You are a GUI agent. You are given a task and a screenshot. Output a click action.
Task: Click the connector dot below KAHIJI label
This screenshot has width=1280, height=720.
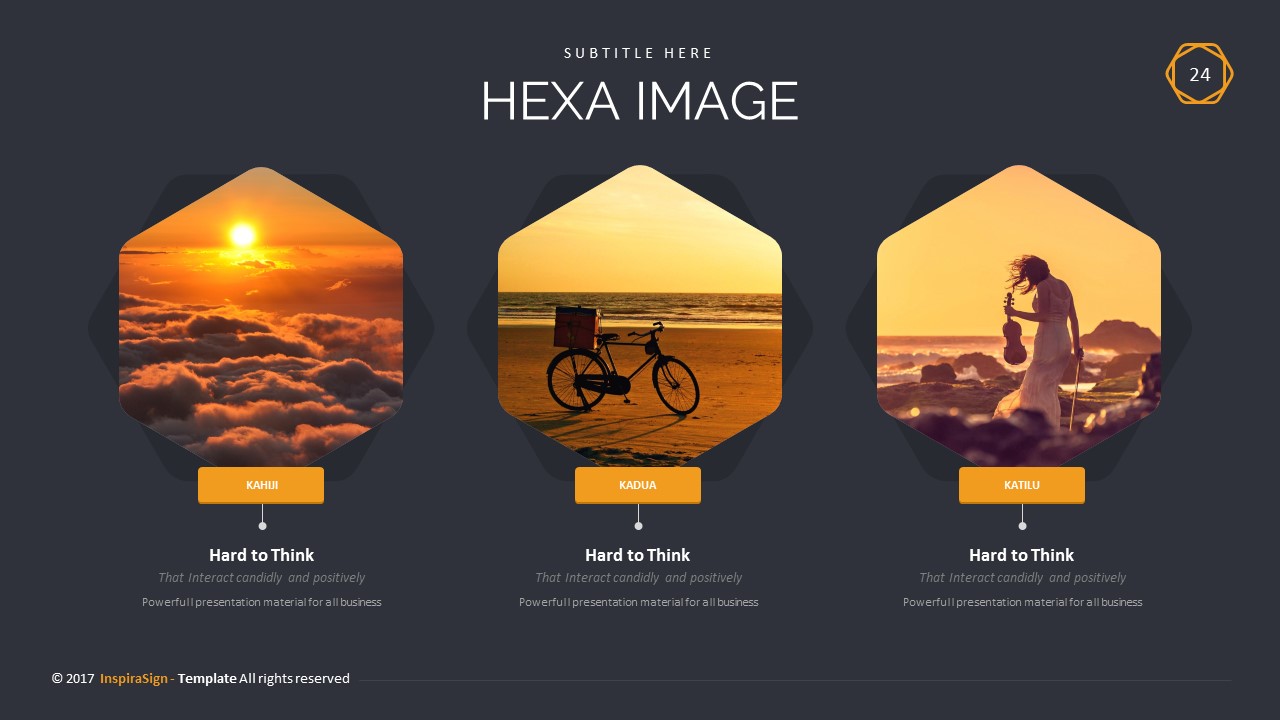click(262, 526)
